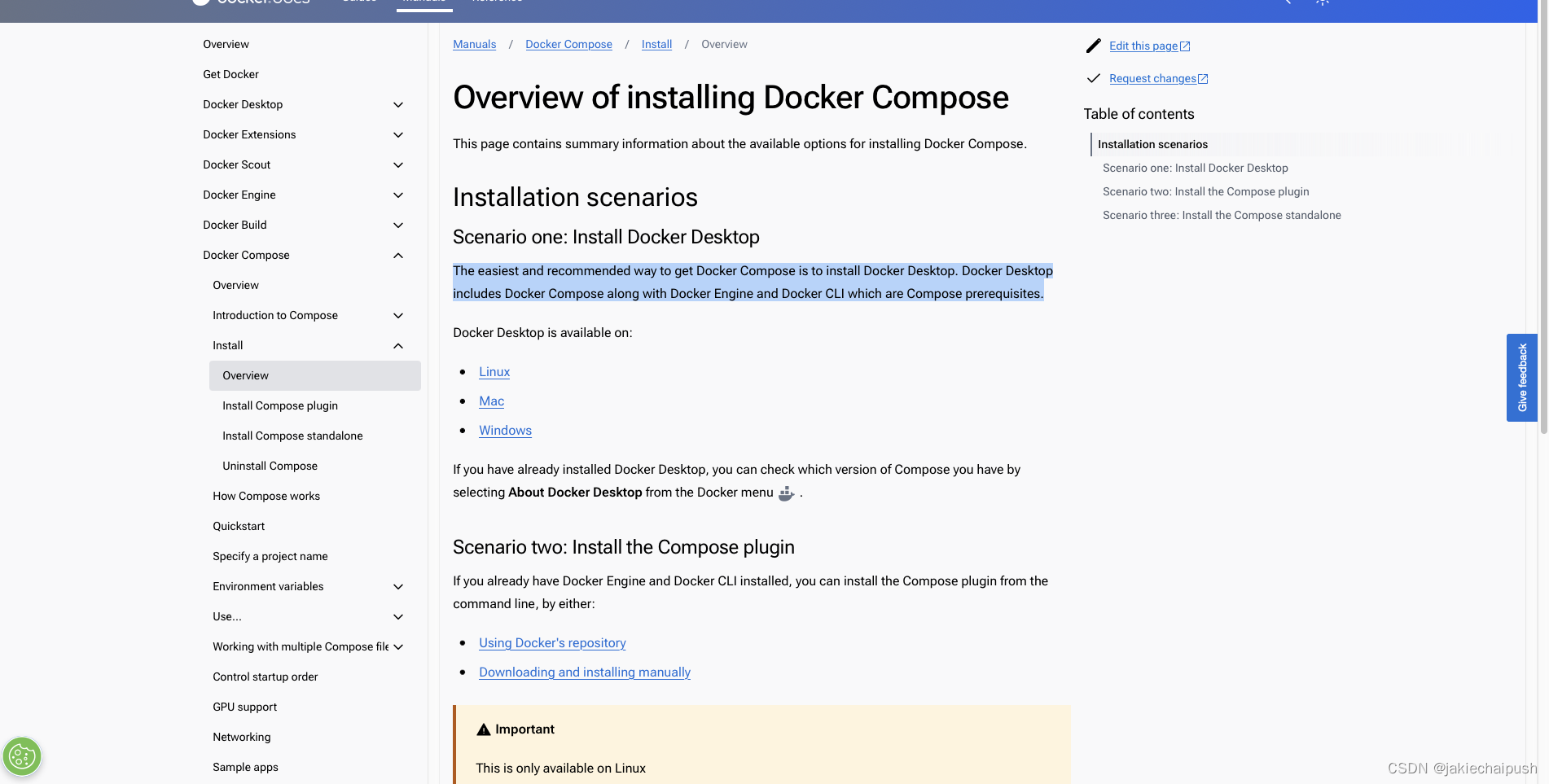Expand the Introduction to Compose chevron
The image size is (1549, 784).
pos(398,316)
